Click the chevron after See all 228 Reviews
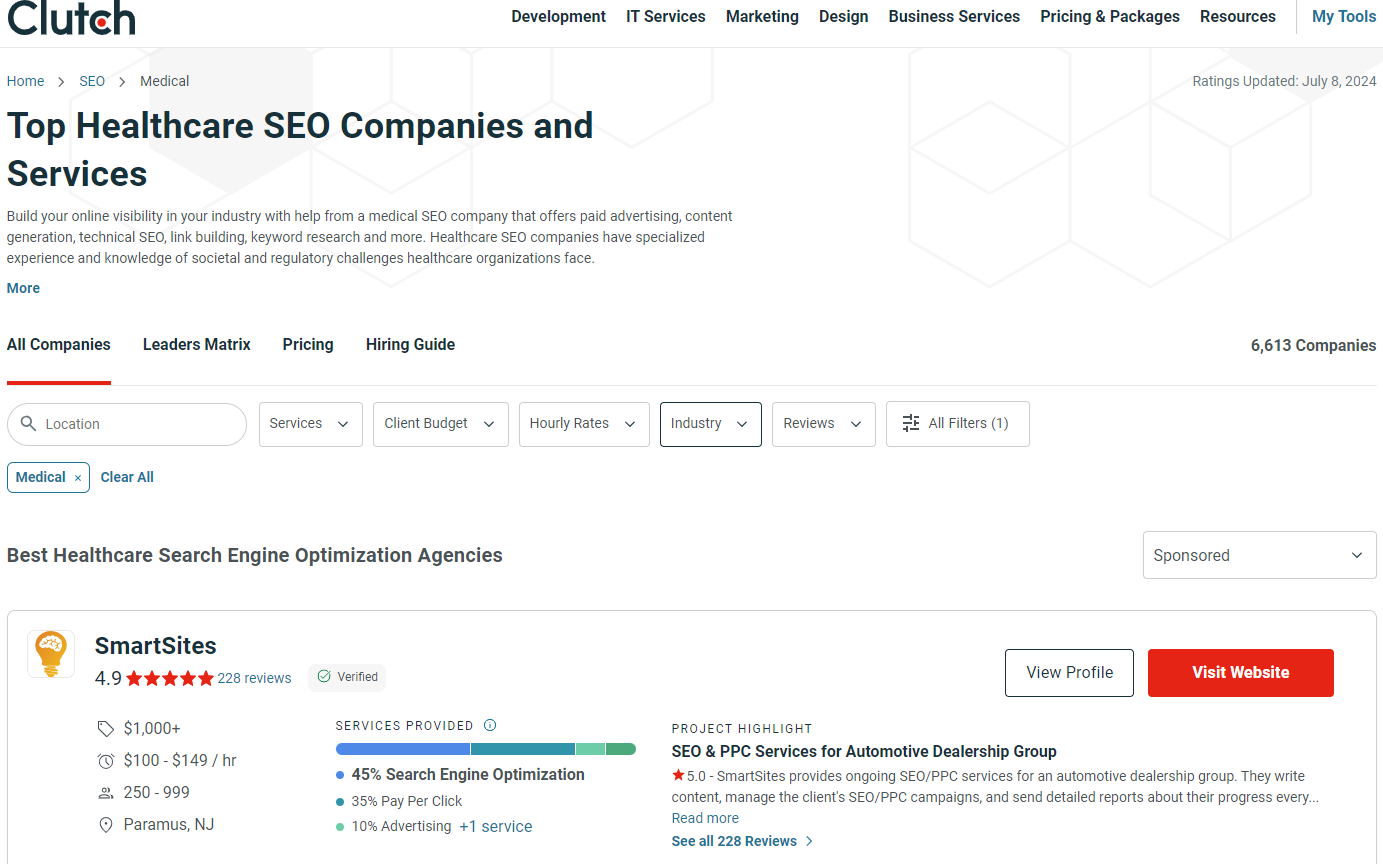This screenshot has height=864, width=1383. (x=810, y=841)
